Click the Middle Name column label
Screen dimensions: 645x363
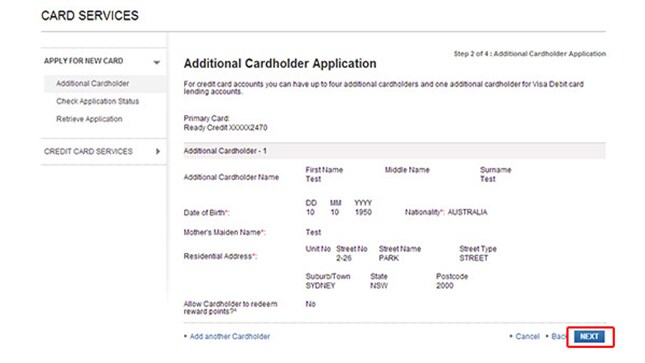[x=407, y=170]
